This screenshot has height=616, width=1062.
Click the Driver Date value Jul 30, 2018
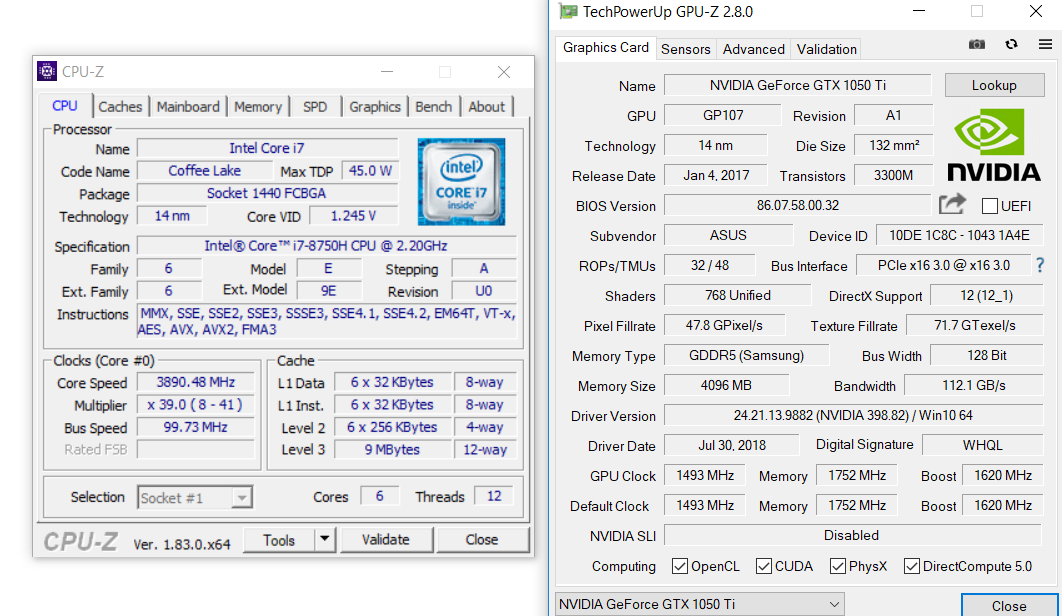(x=732, y=445)
